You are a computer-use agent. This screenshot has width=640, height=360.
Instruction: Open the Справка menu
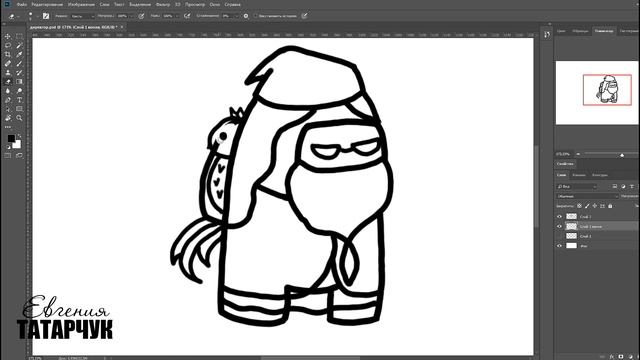point(233,4)
